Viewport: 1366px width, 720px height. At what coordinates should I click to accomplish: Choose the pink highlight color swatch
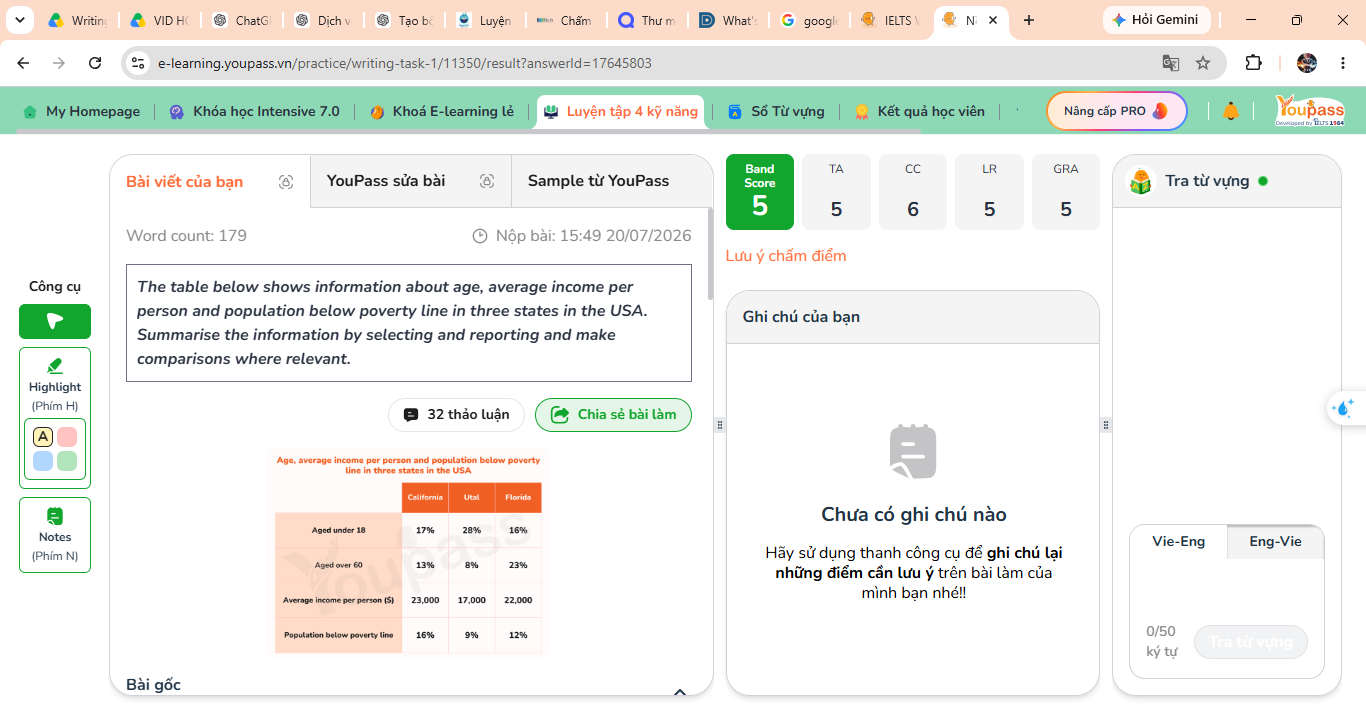(67, 437)
